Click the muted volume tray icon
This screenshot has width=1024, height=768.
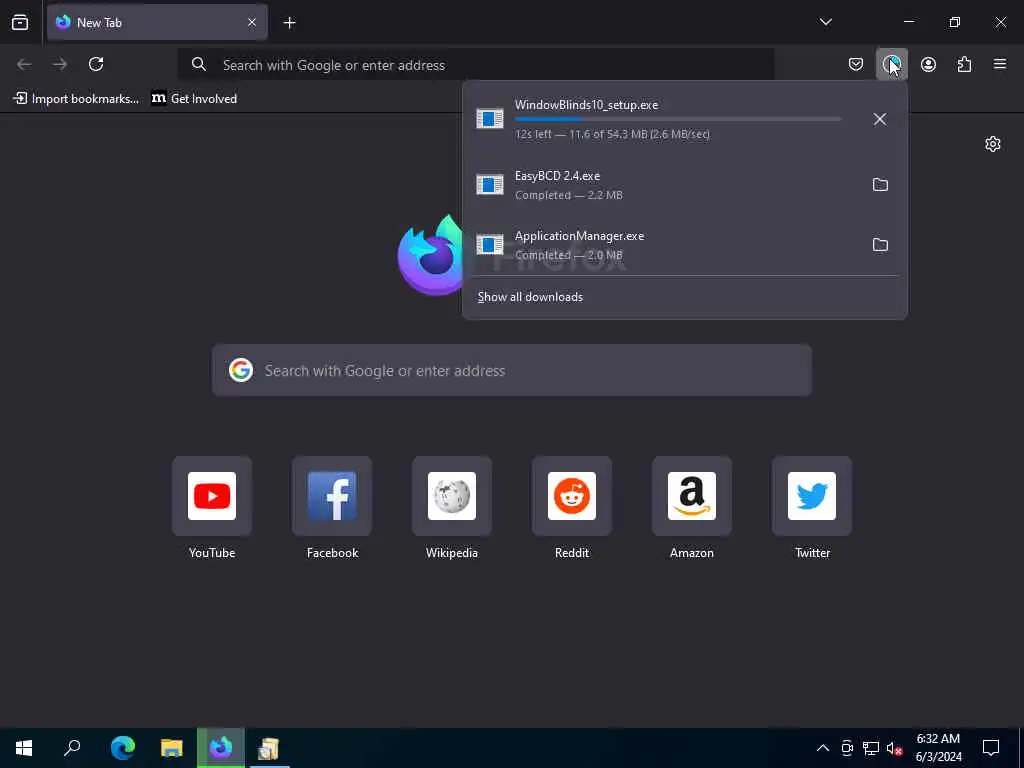click(894, 748)
